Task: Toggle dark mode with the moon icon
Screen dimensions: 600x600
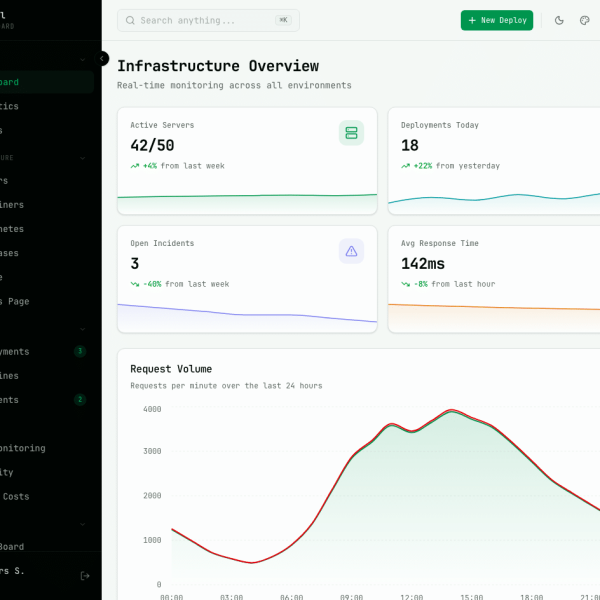Action: tap(559, 20)
